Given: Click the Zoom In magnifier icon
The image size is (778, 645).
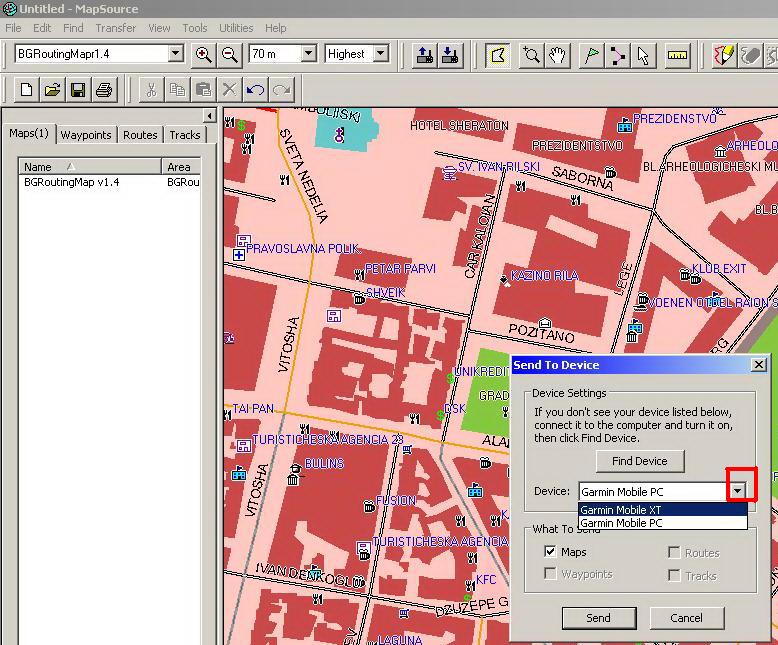Looking at the screenshot, I should [x=204, y=55].
